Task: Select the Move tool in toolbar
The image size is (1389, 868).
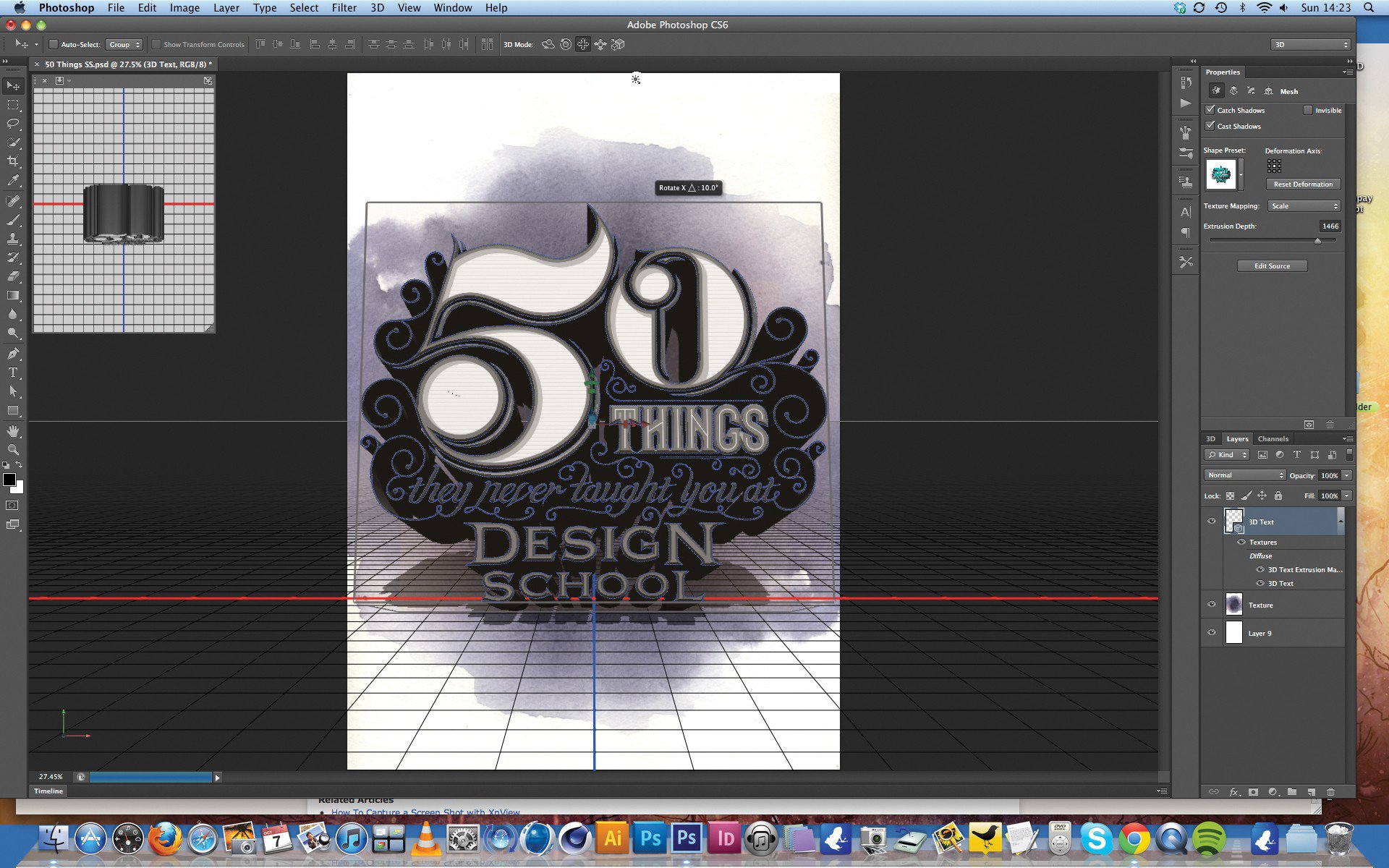Action: [x=12, y=84]
